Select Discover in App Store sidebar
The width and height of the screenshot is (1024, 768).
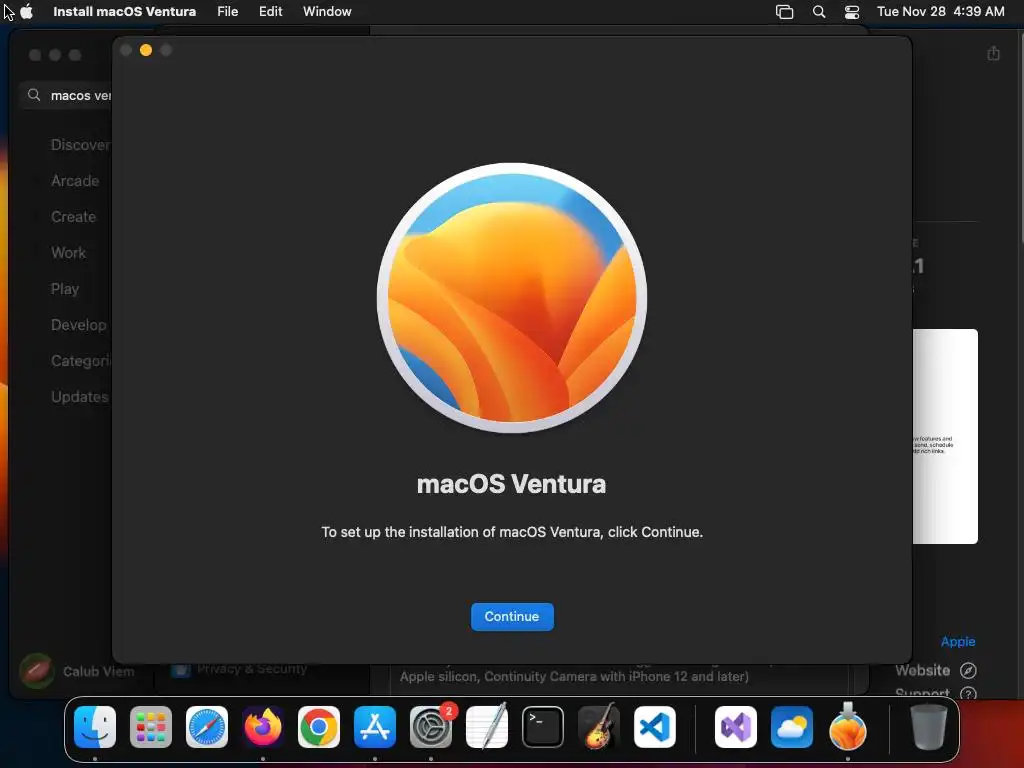(x=80, y=145)
